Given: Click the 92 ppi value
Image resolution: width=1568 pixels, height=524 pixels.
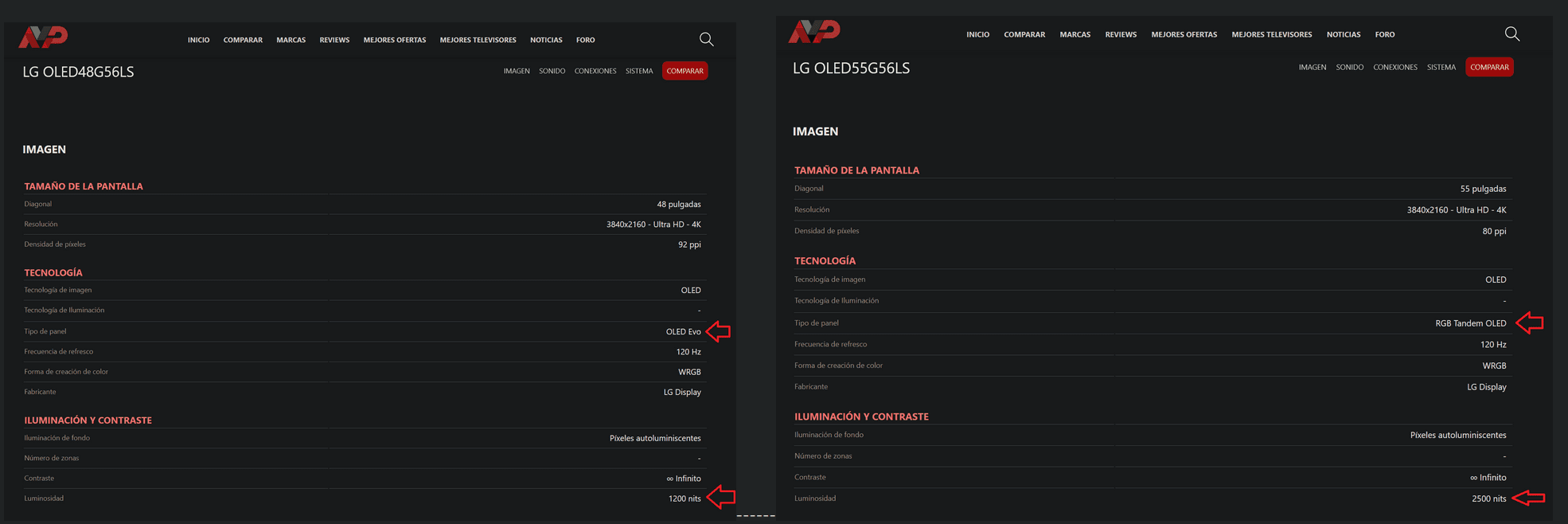Looking at the screenshot, I should click(689, 244).
